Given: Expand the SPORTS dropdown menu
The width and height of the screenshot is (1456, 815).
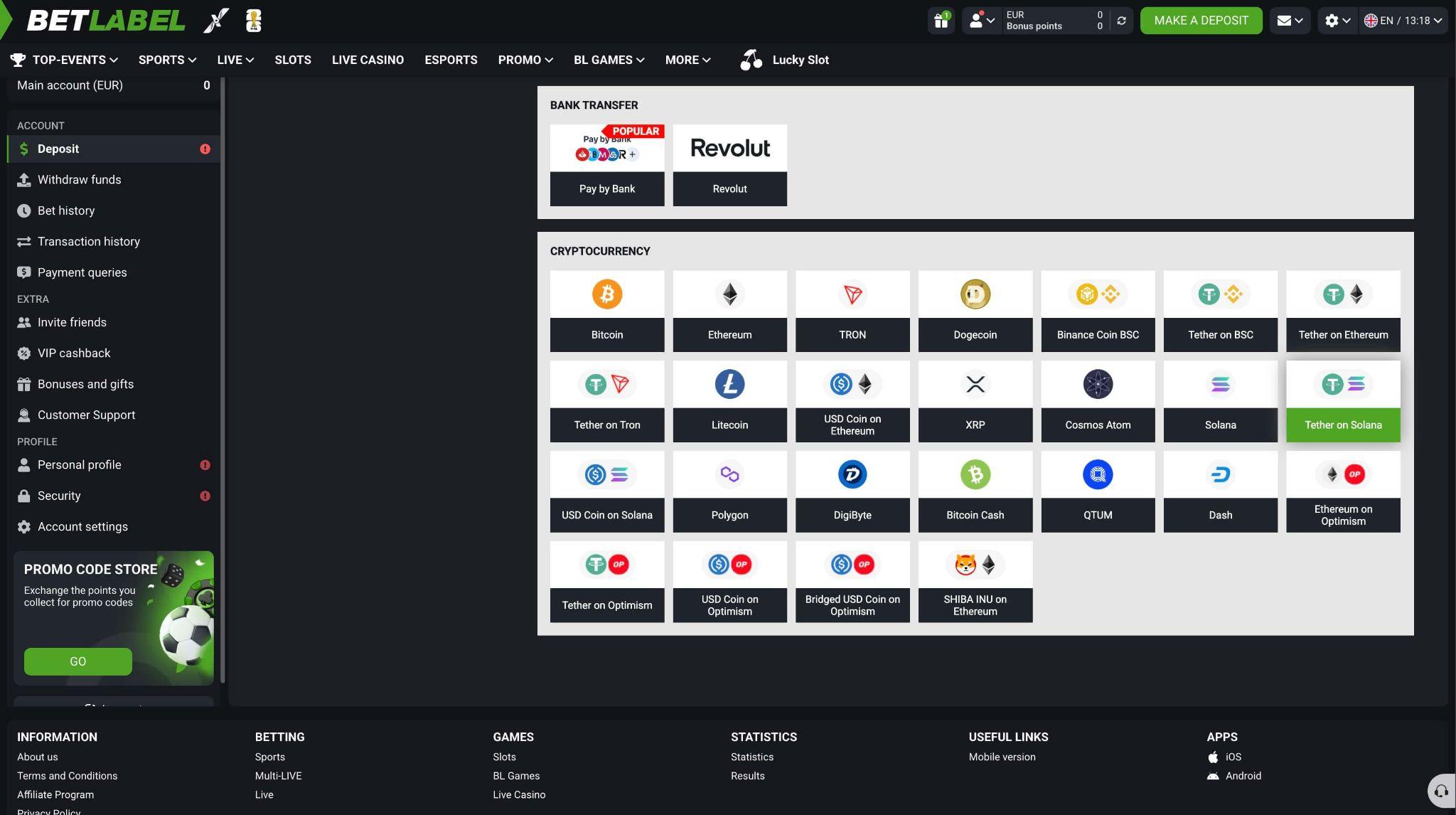Looking at the screenshot, I should coord(167,60).
